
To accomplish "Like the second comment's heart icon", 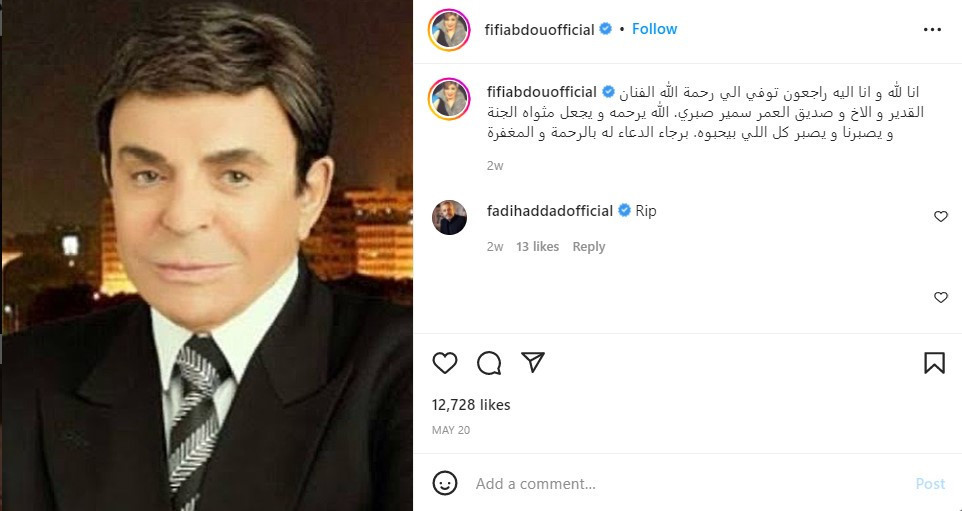I will click(x=941, y=298).
